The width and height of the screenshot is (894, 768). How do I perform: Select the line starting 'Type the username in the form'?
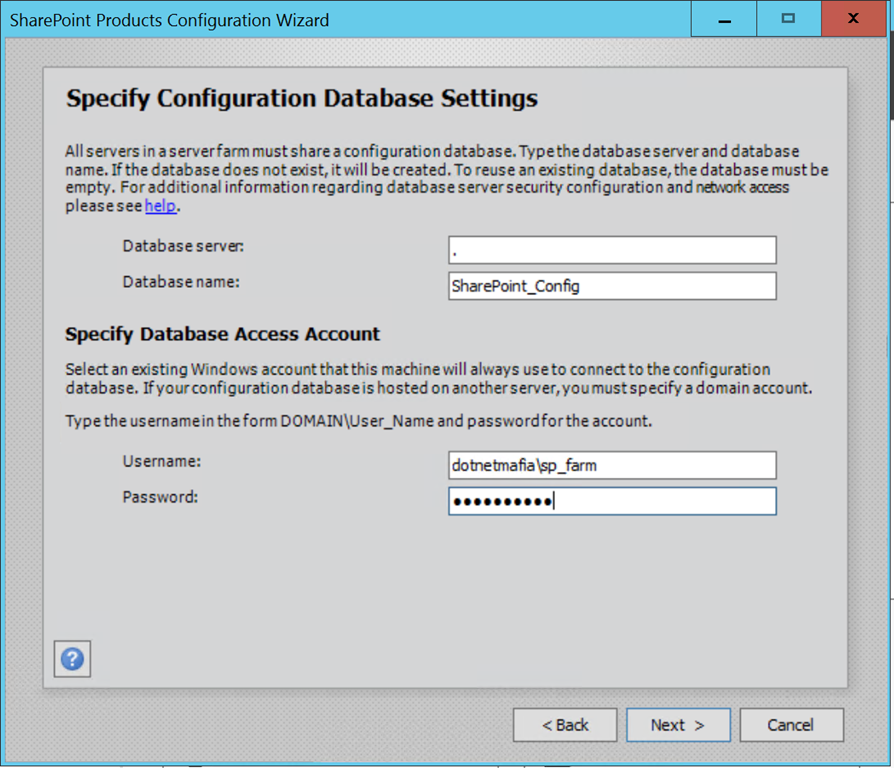tap(359, 421)
